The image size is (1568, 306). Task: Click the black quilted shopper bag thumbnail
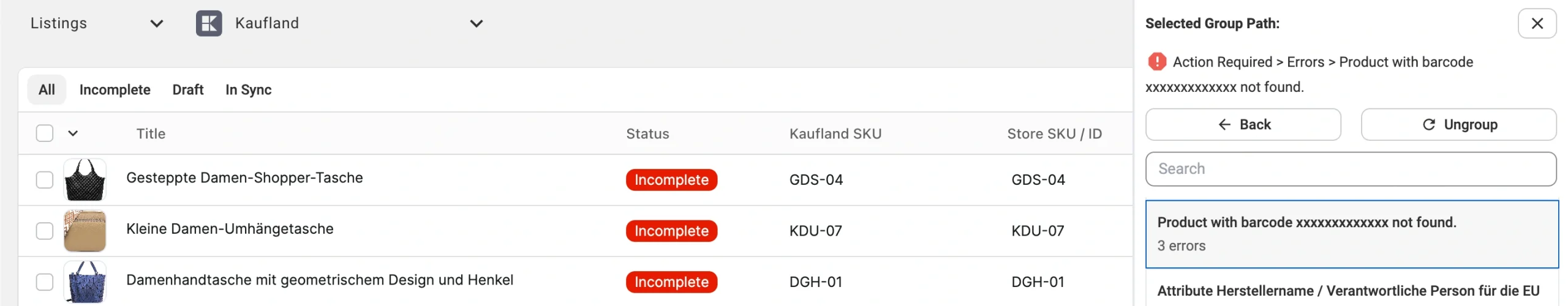[x=85, y=180]
